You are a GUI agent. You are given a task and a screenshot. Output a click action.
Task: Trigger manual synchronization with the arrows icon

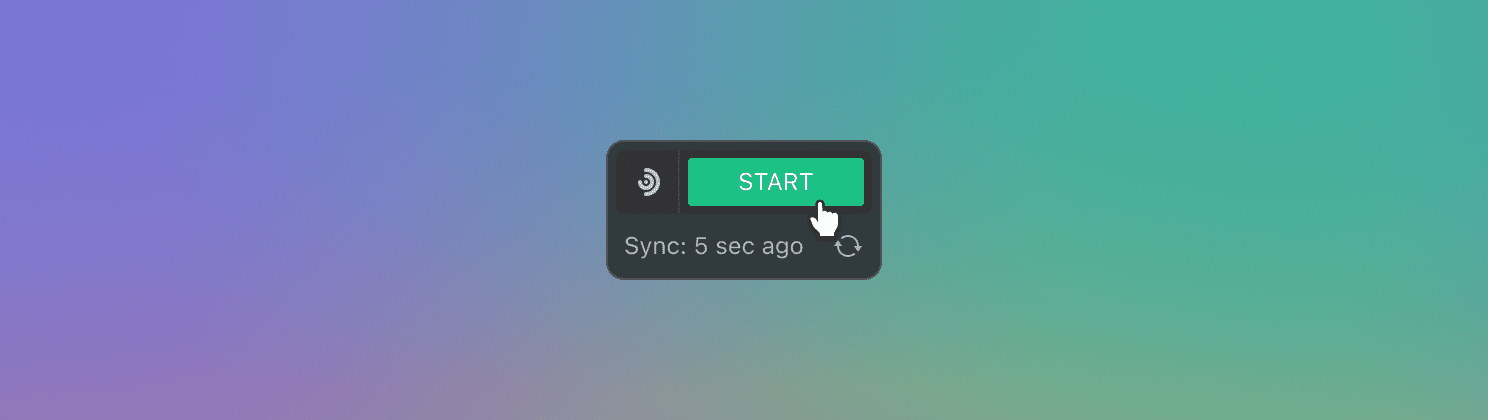pos(848,246)
